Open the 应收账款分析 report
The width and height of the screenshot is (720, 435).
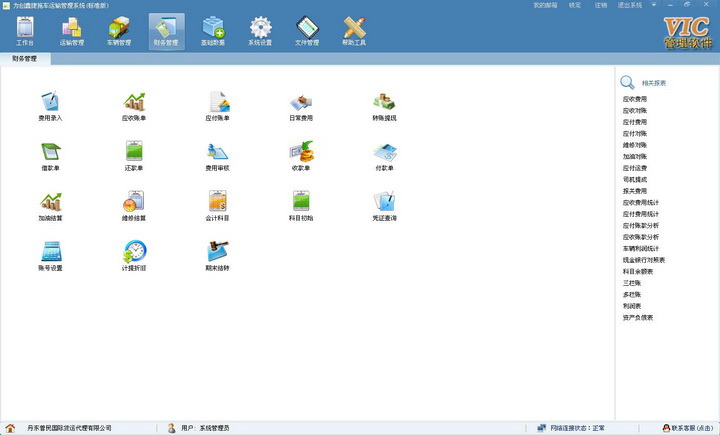click(641, 237)
